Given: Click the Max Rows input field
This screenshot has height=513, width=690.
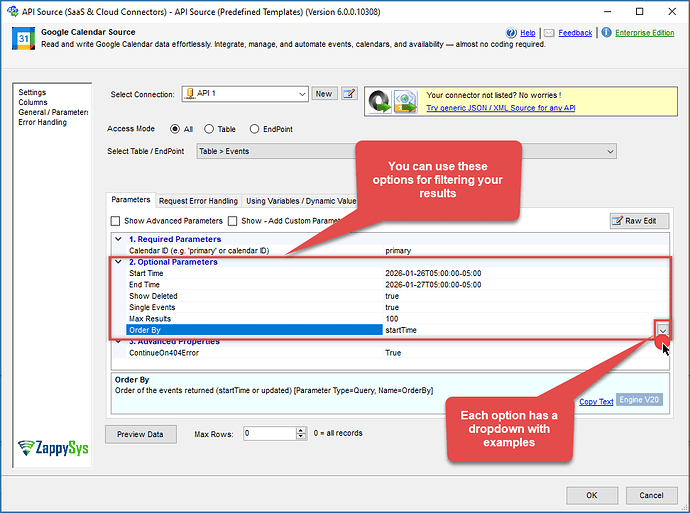Looking at the screenshot, I should tap(268, 434).
